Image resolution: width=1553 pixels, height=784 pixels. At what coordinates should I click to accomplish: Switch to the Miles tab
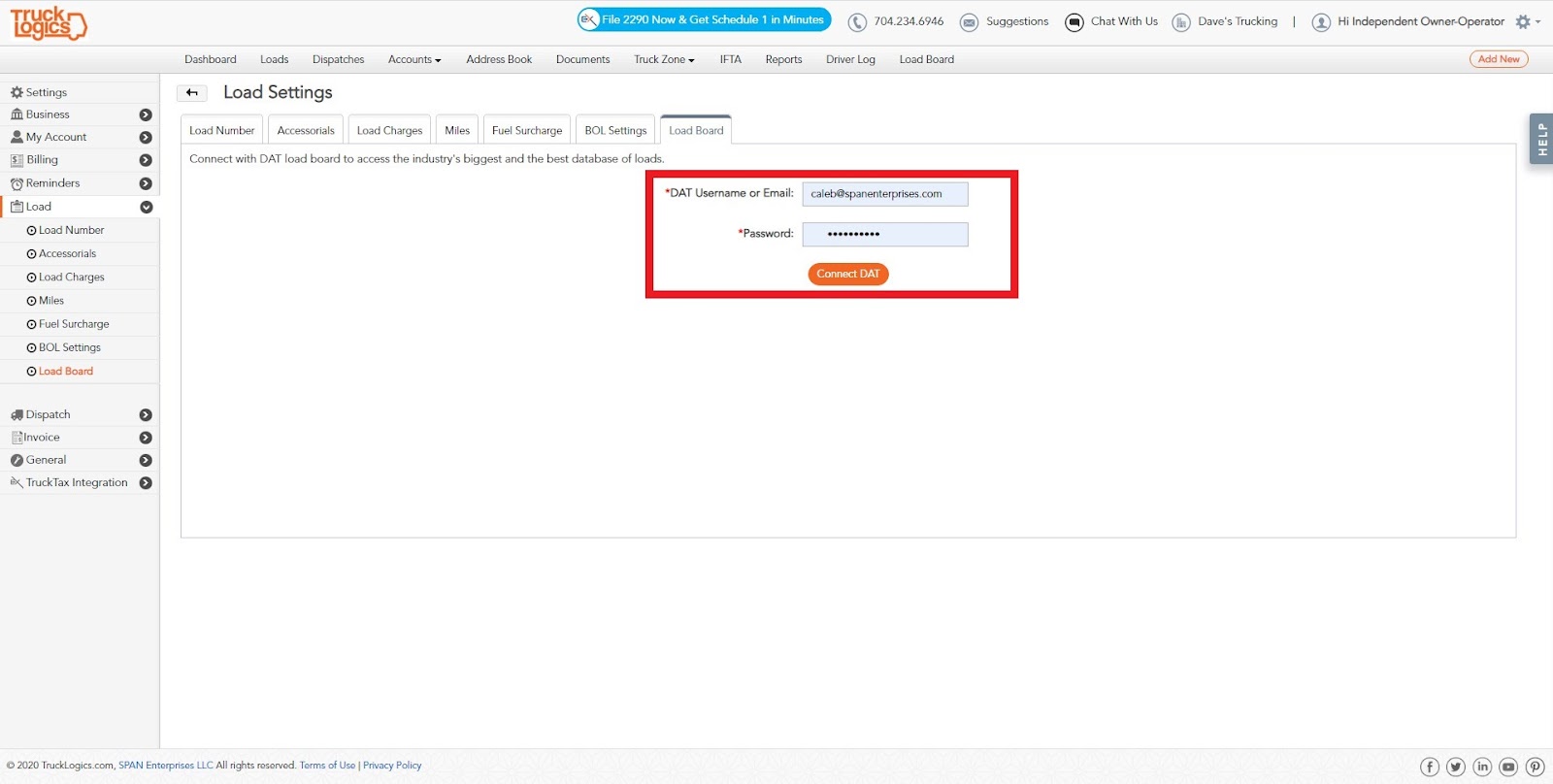point(457,130)
